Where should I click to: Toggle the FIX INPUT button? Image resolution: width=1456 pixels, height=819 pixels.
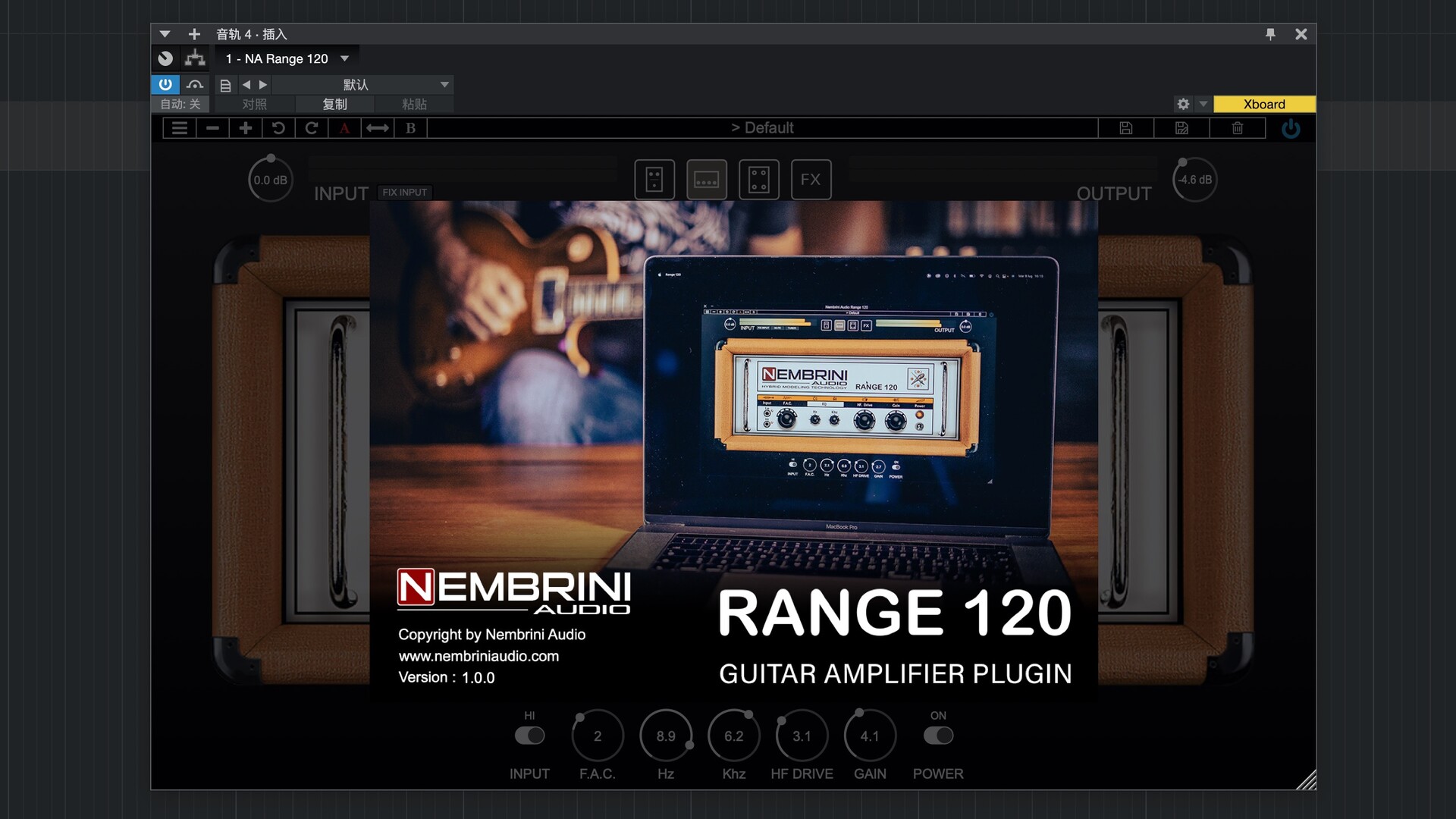pos(404,193)
